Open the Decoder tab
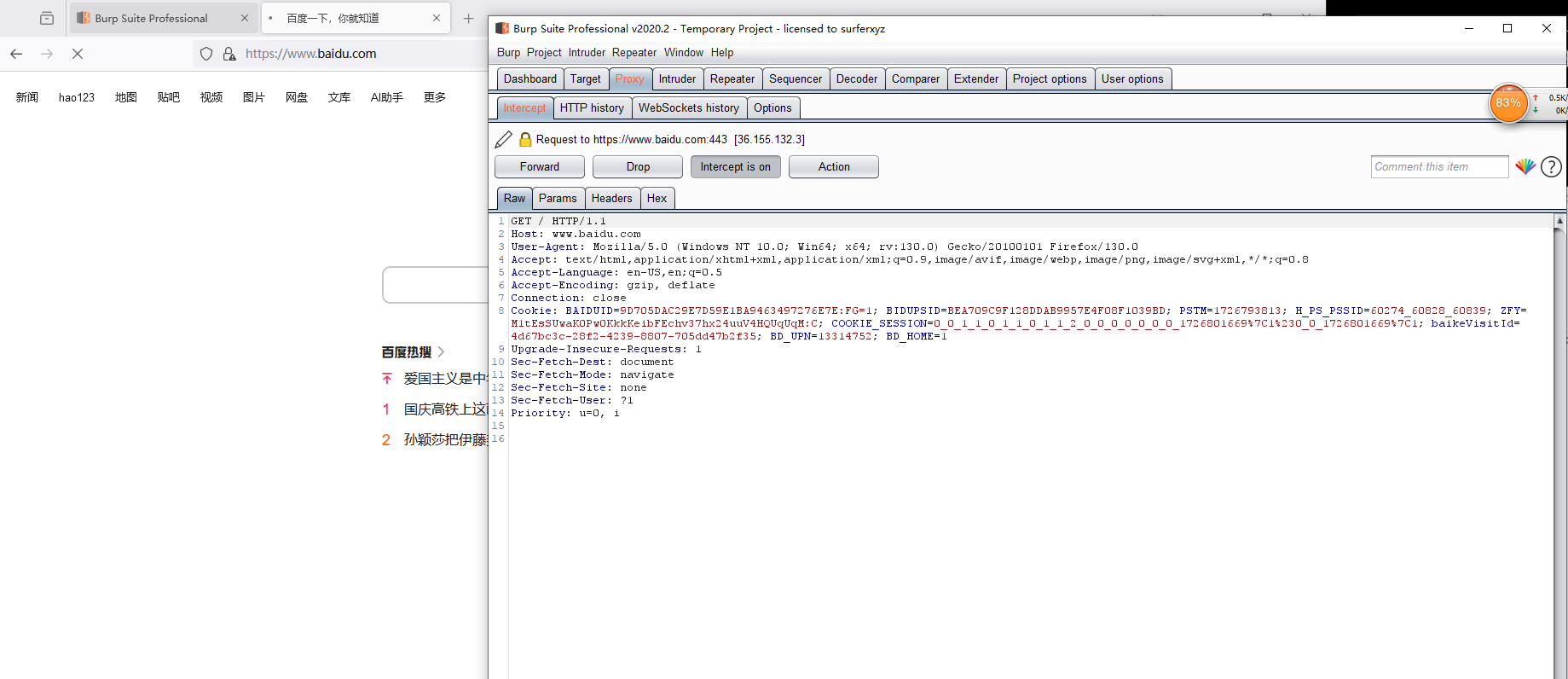The height and width of the screenshot is (679, 1568). (x=857, y=78)
